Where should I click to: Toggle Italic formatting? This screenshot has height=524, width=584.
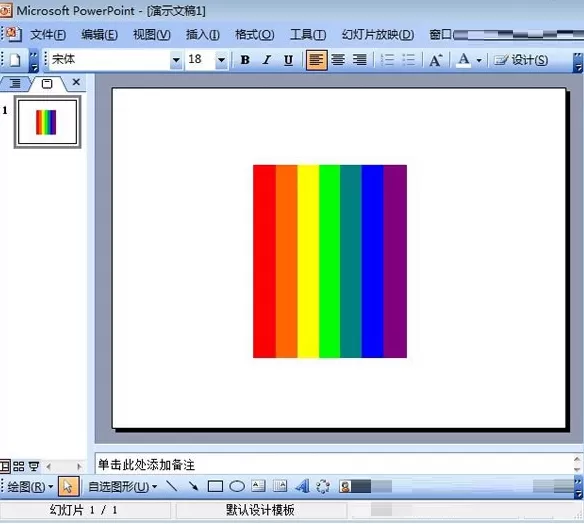(x=266, y=60)
